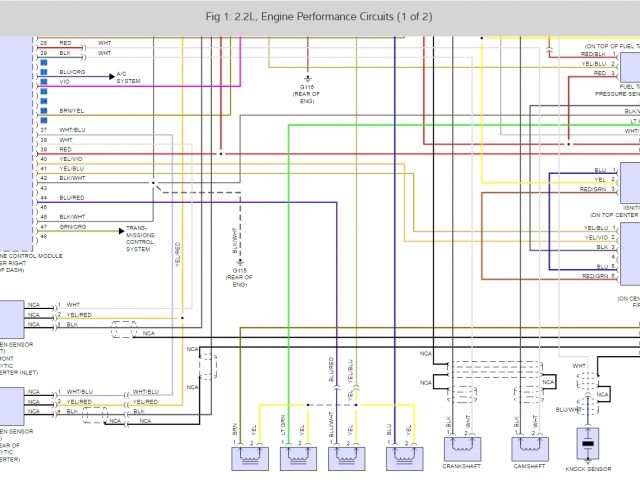Select the bottom coil with LT GRN wire
The width and height of the screenshot is (640, 480).
point(298,457)
